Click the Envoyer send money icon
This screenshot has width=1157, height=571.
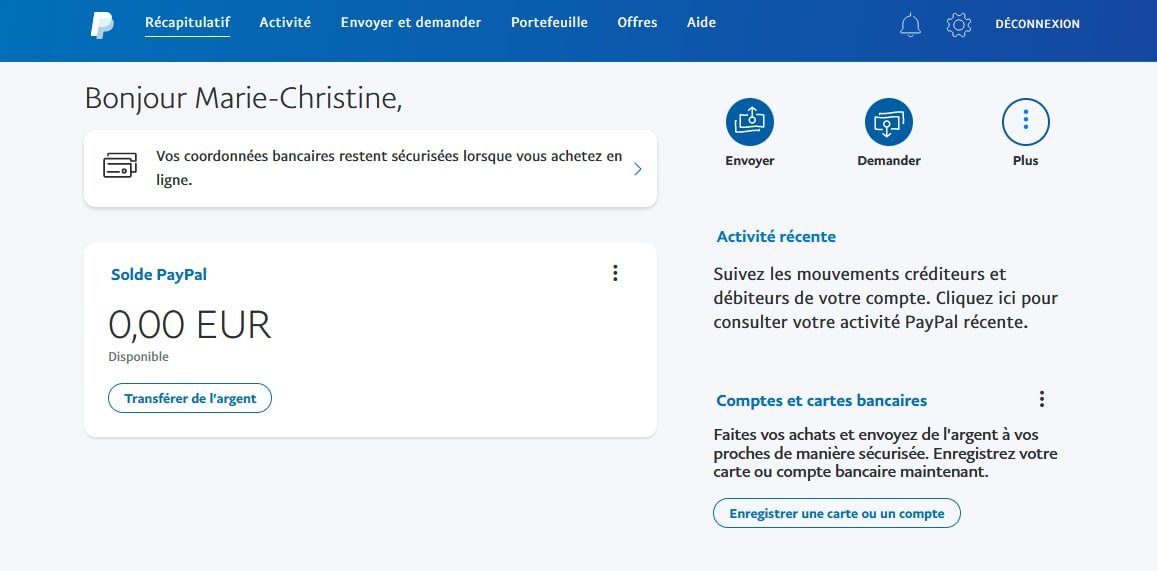tap(750, 122)
